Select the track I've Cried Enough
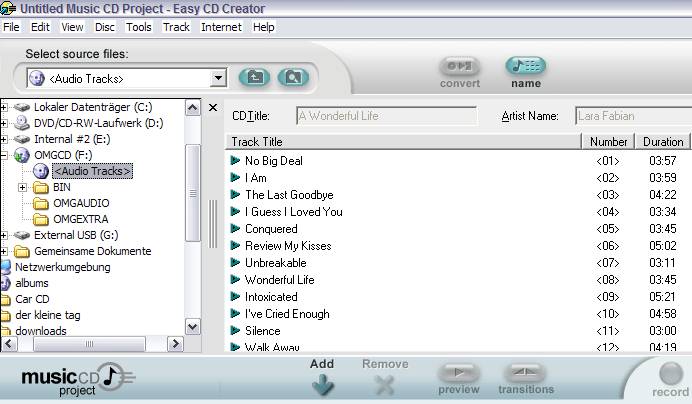Screen dimensions: 692x404 point(287,313)
